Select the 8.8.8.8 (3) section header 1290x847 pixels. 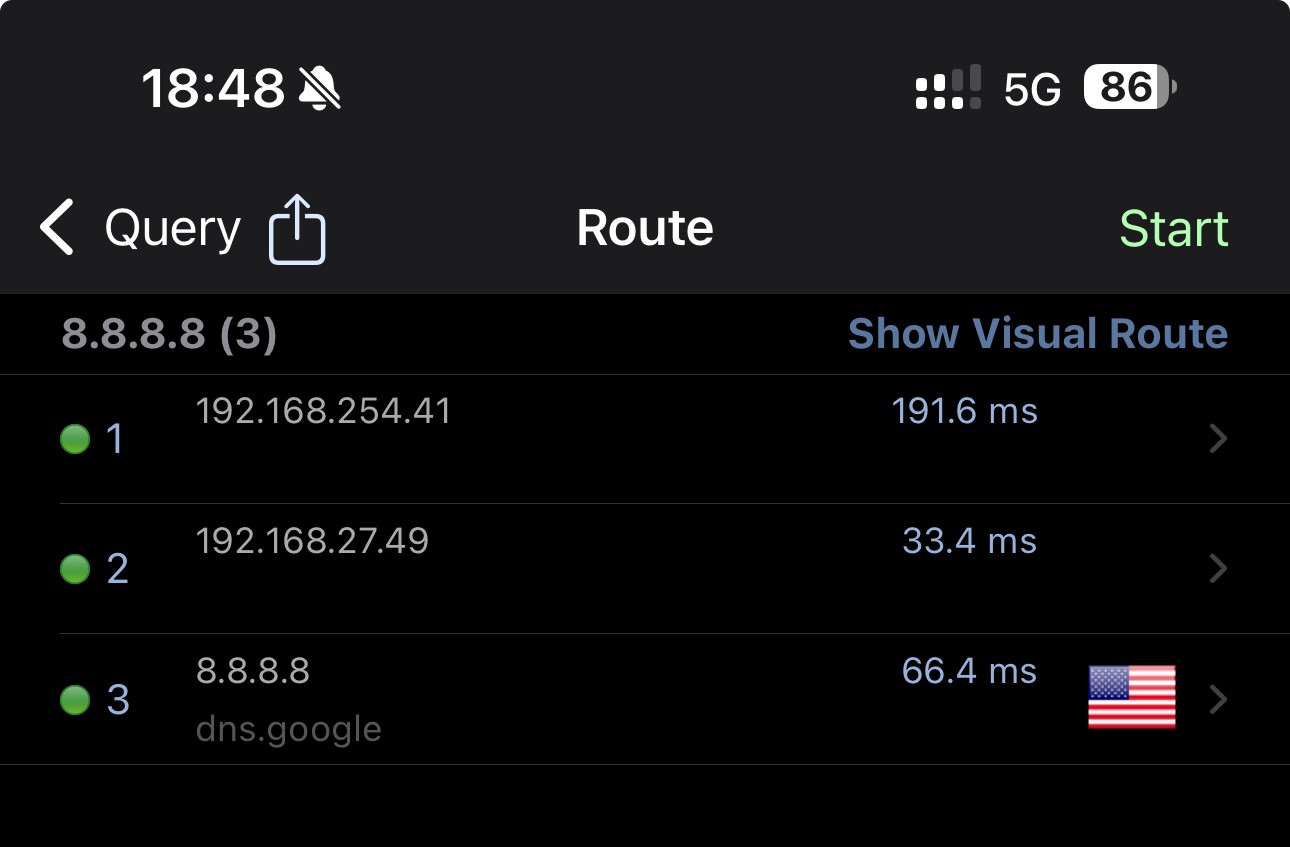click(x=169, y=334)
